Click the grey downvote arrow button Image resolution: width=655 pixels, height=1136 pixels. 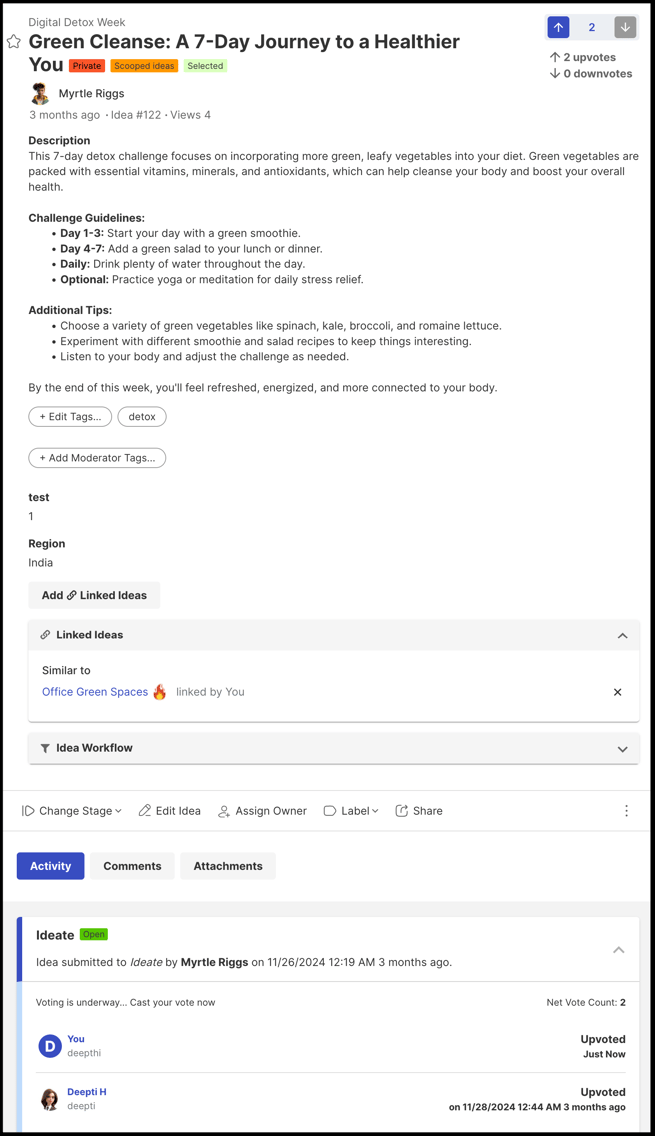625,28
